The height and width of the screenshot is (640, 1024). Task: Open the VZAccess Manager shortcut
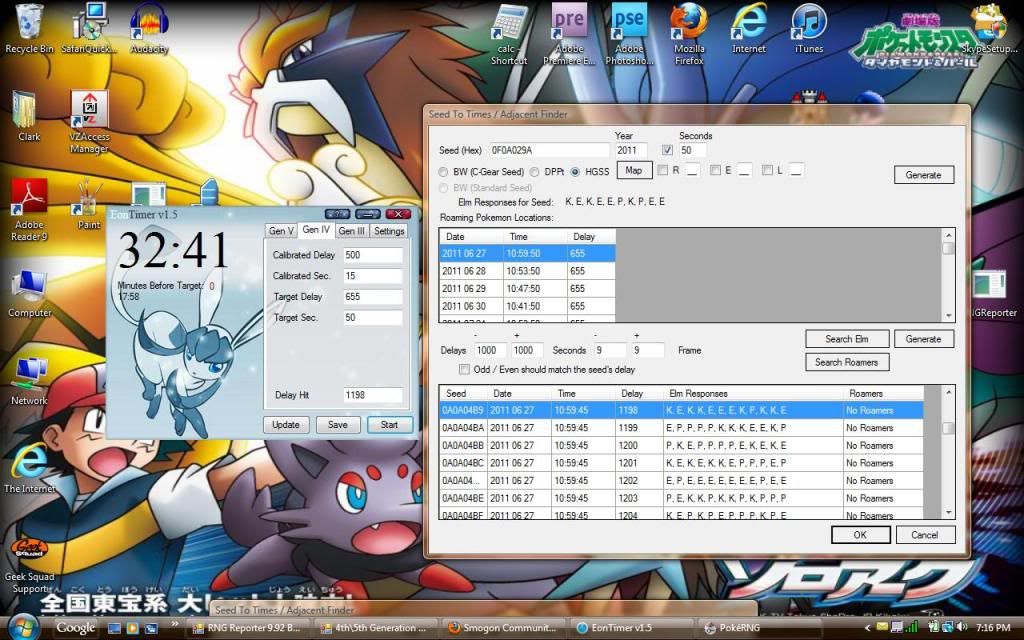coord(89,110)
